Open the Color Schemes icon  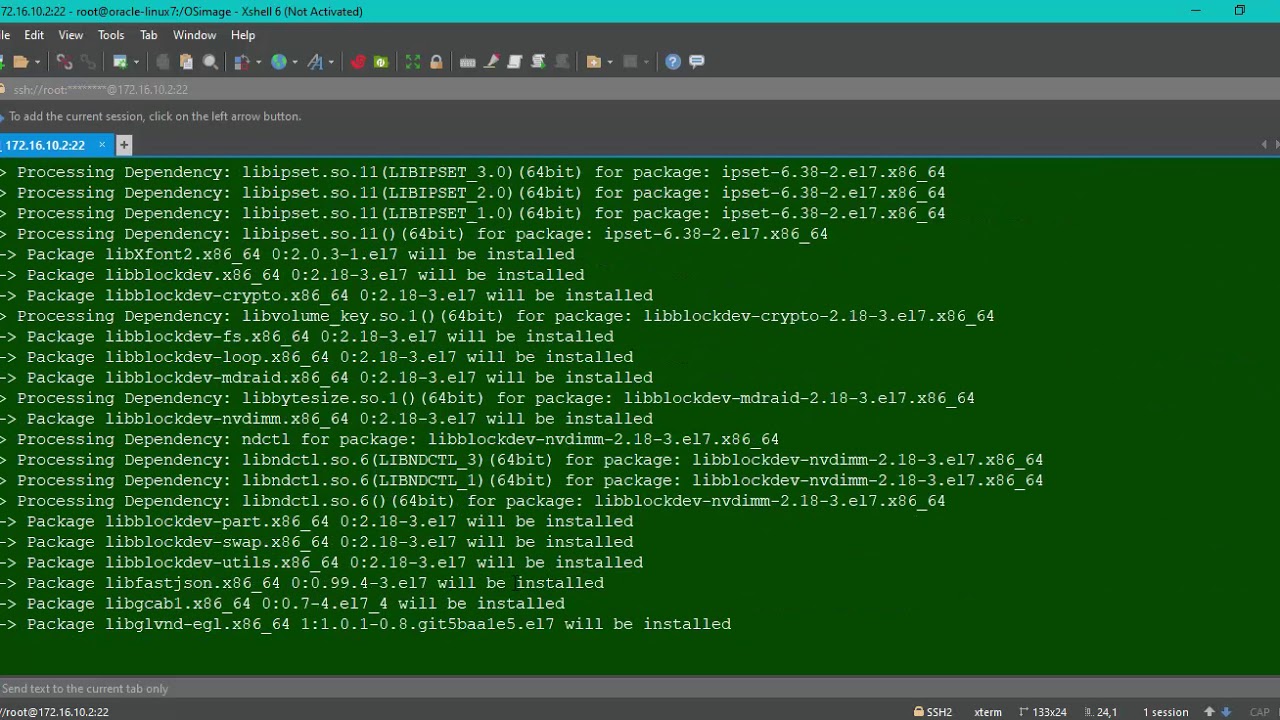[242, 62]
